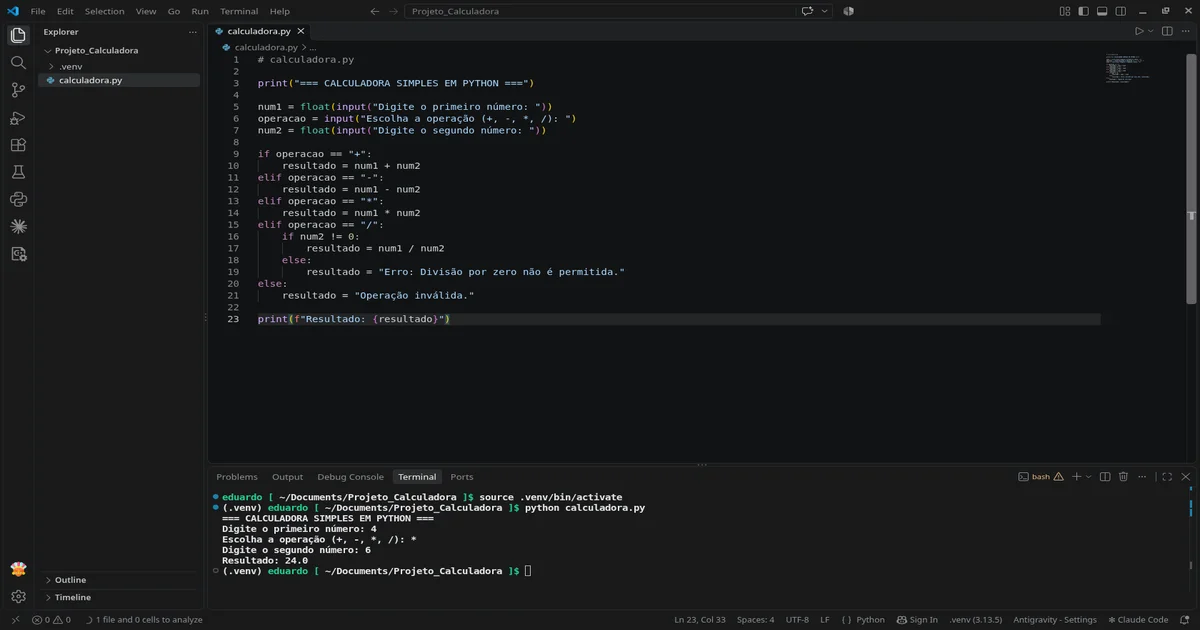Change end of line sequence LF
The width and height of the screenshot is (1200, 630).
pyautogui.click(x=825, y=620)
